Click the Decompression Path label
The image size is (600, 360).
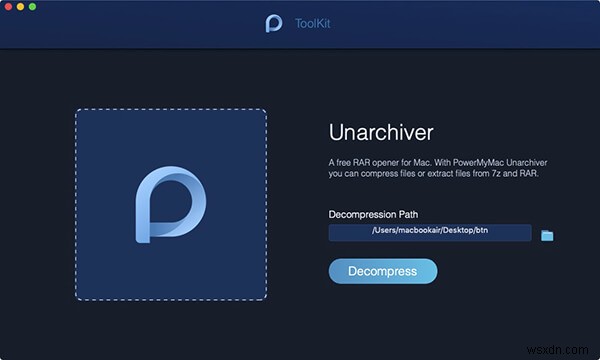tap(373, 214)
